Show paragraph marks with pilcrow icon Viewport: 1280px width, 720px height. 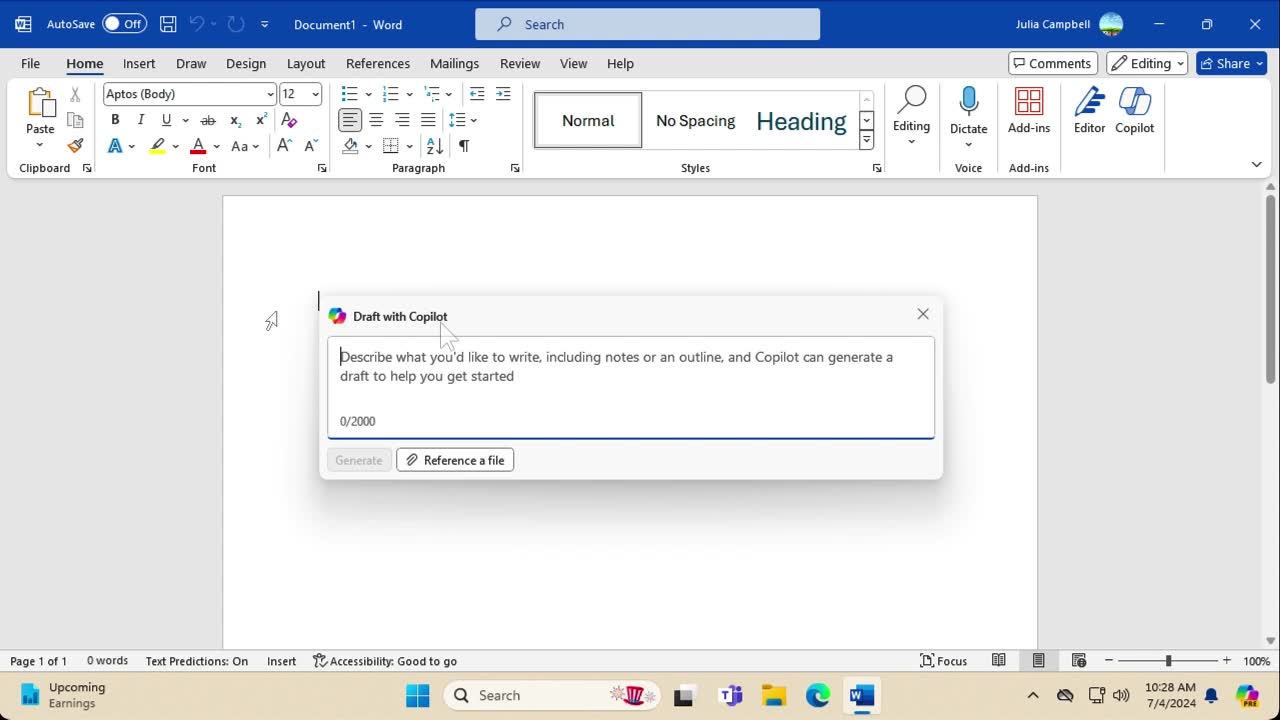tap(464, 146)
